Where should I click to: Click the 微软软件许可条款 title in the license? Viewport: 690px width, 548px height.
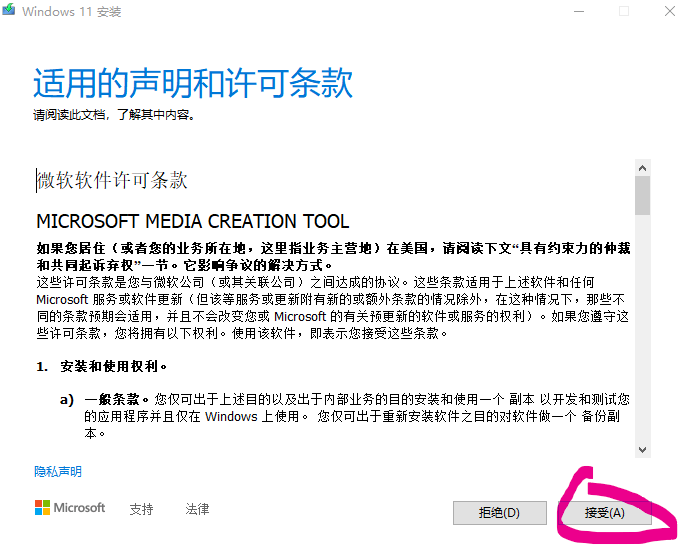point(112,180)
